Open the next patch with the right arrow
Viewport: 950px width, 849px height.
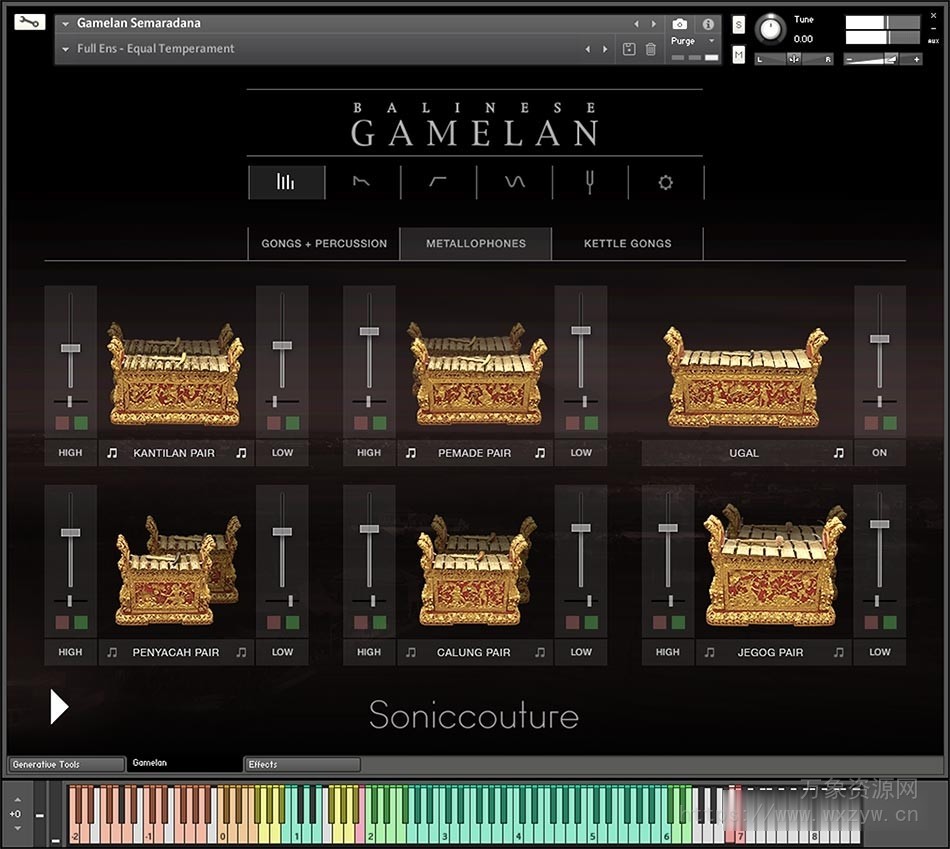pos(653,23)
